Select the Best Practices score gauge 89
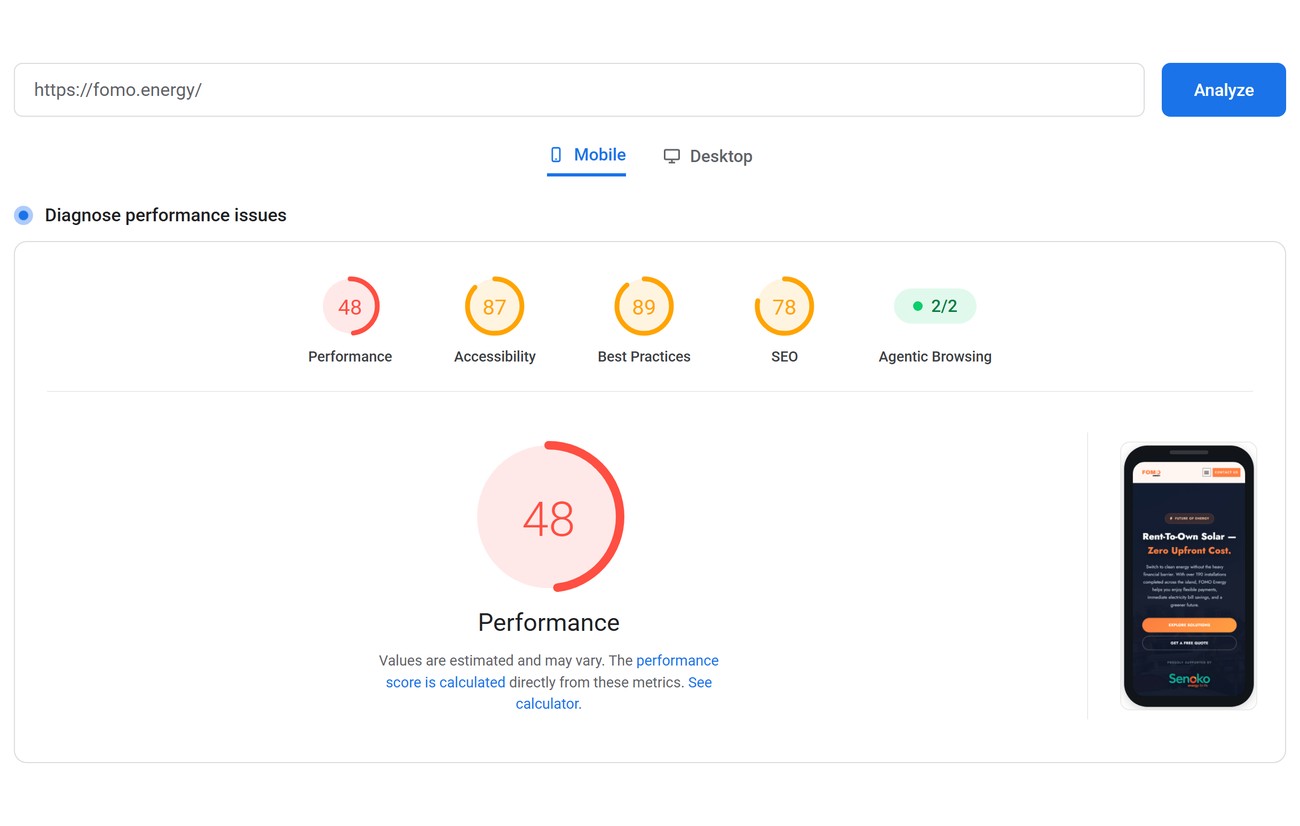The height and width of the screenshot is (826, 1300). point(644,306)
